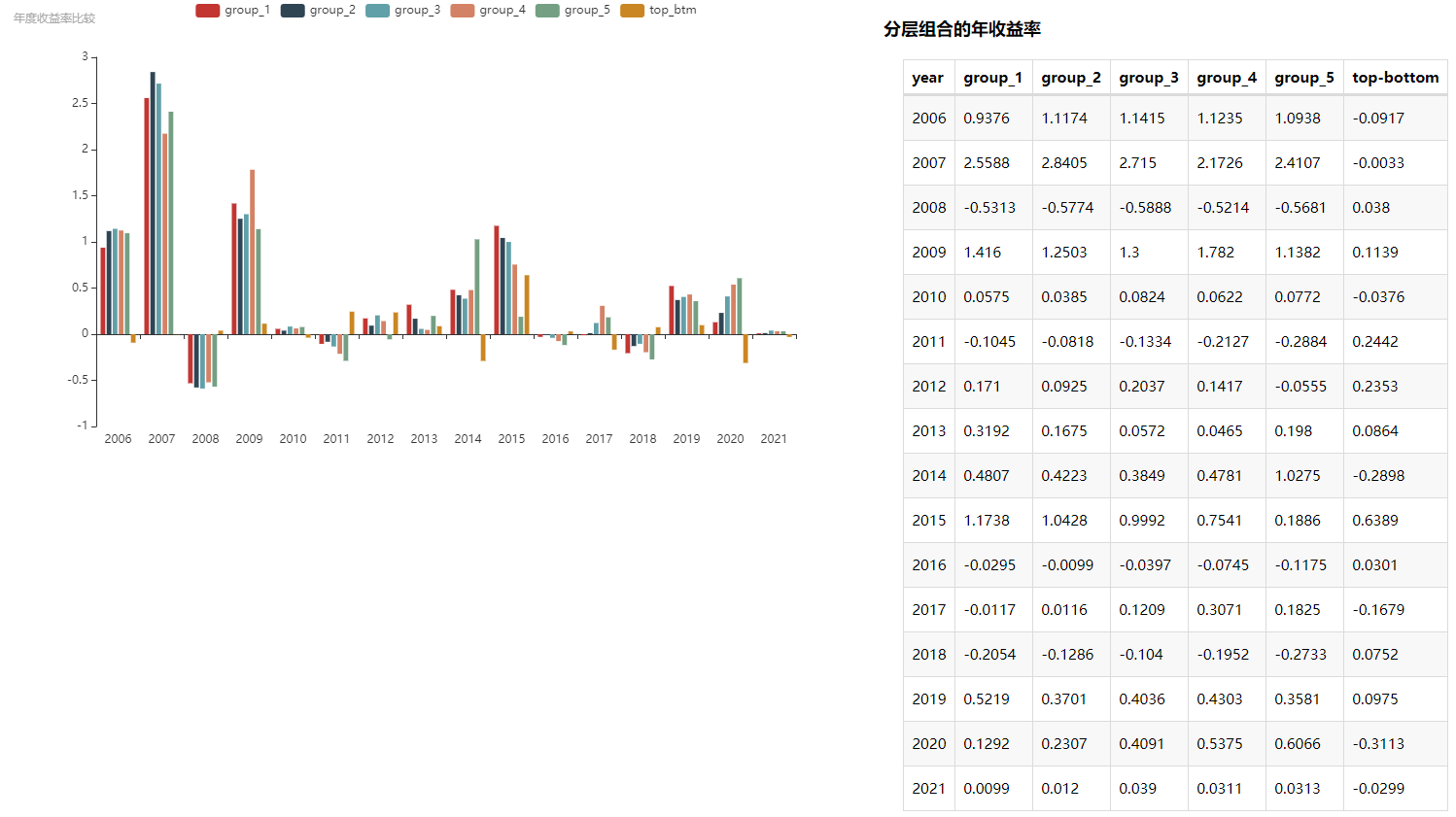Screen dimensions: 1456x817
Task: Select the 2006 year cell in table
Action: [x=928, y=119]
